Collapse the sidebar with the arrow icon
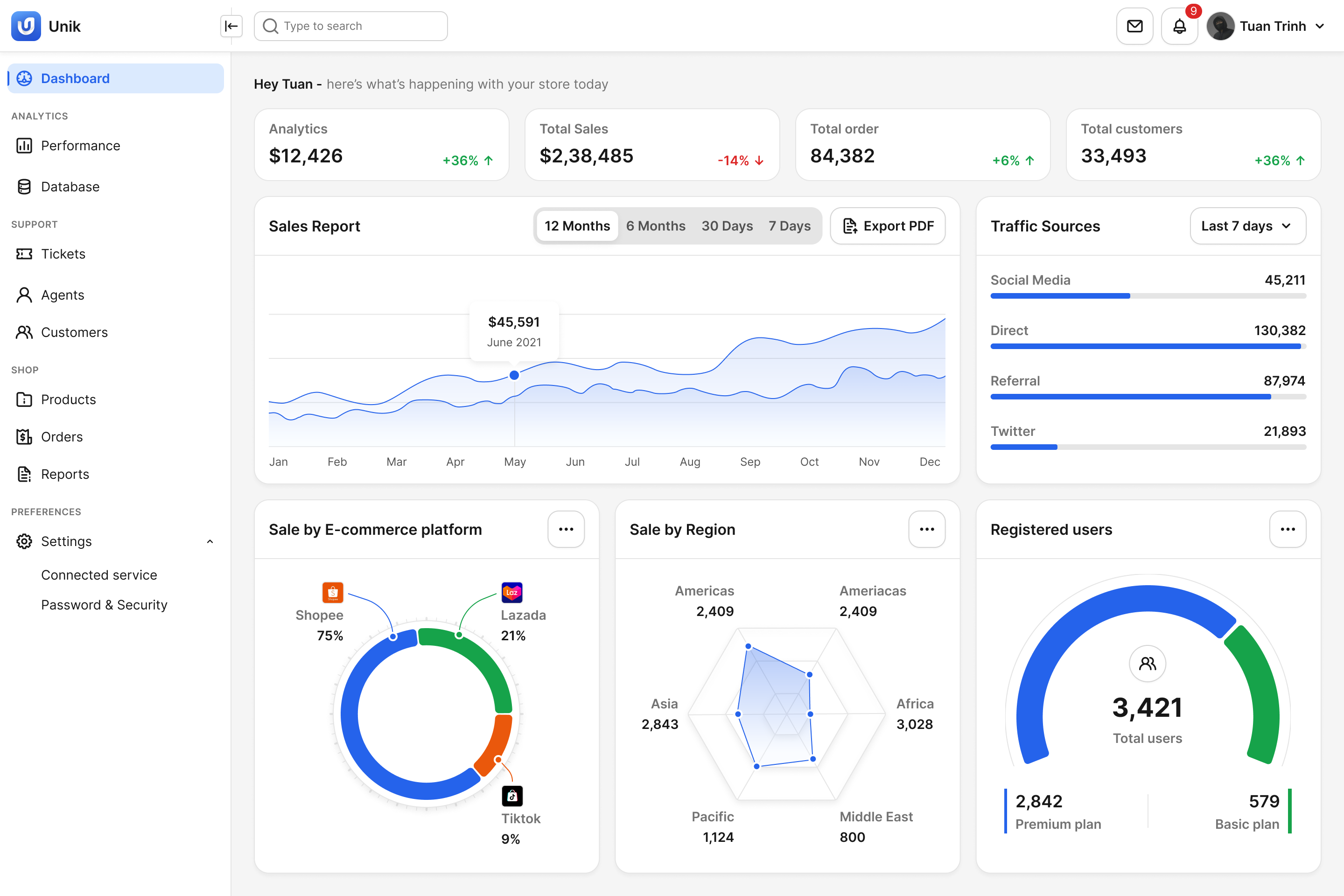 pyautogui.click(x=231, y=26)
